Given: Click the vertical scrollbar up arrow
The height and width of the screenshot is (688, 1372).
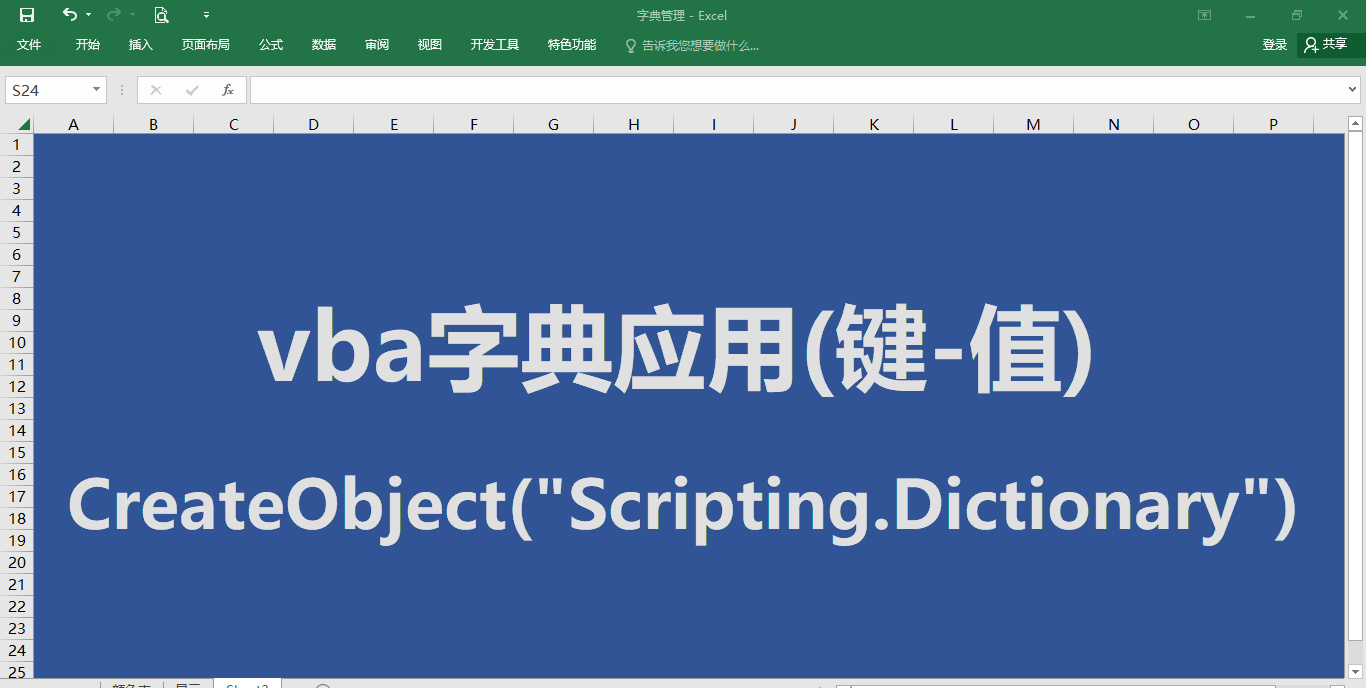Looking at the screenshot, I should 1356,124.
